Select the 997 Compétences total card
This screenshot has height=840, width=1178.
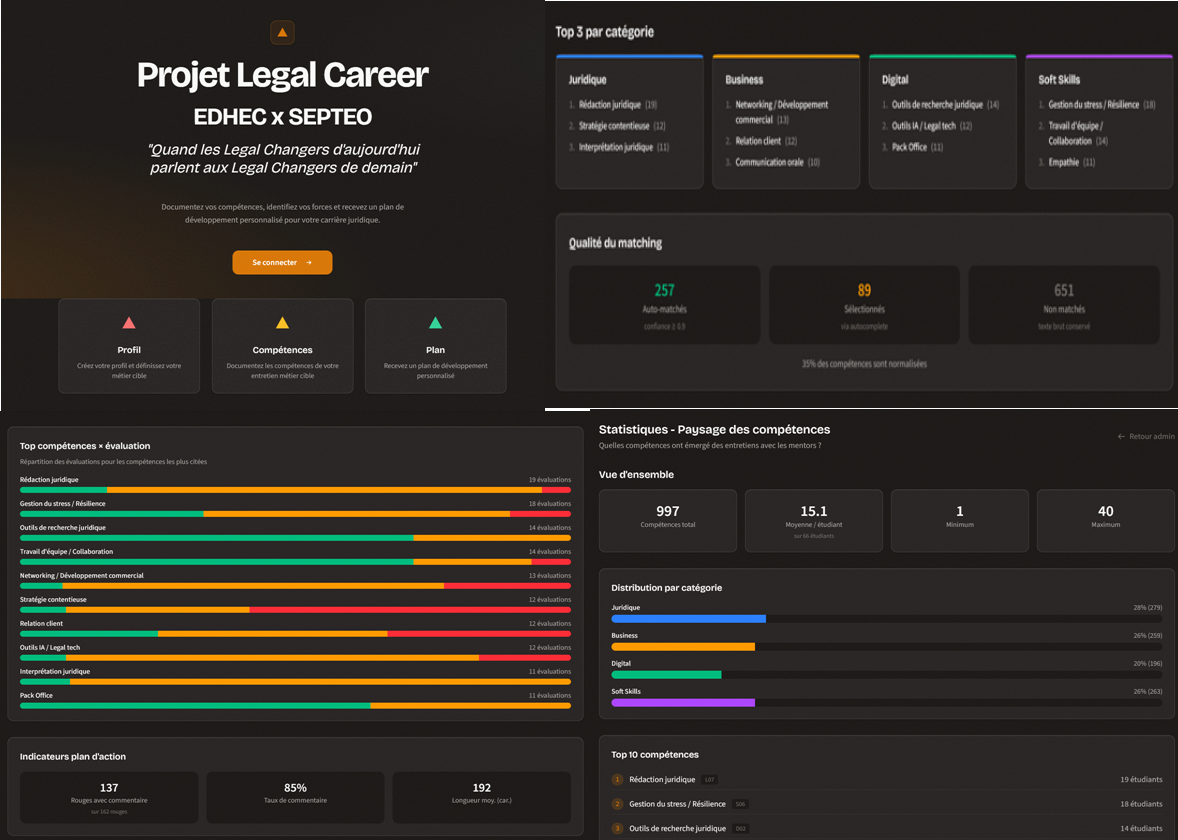click(667, 520)
